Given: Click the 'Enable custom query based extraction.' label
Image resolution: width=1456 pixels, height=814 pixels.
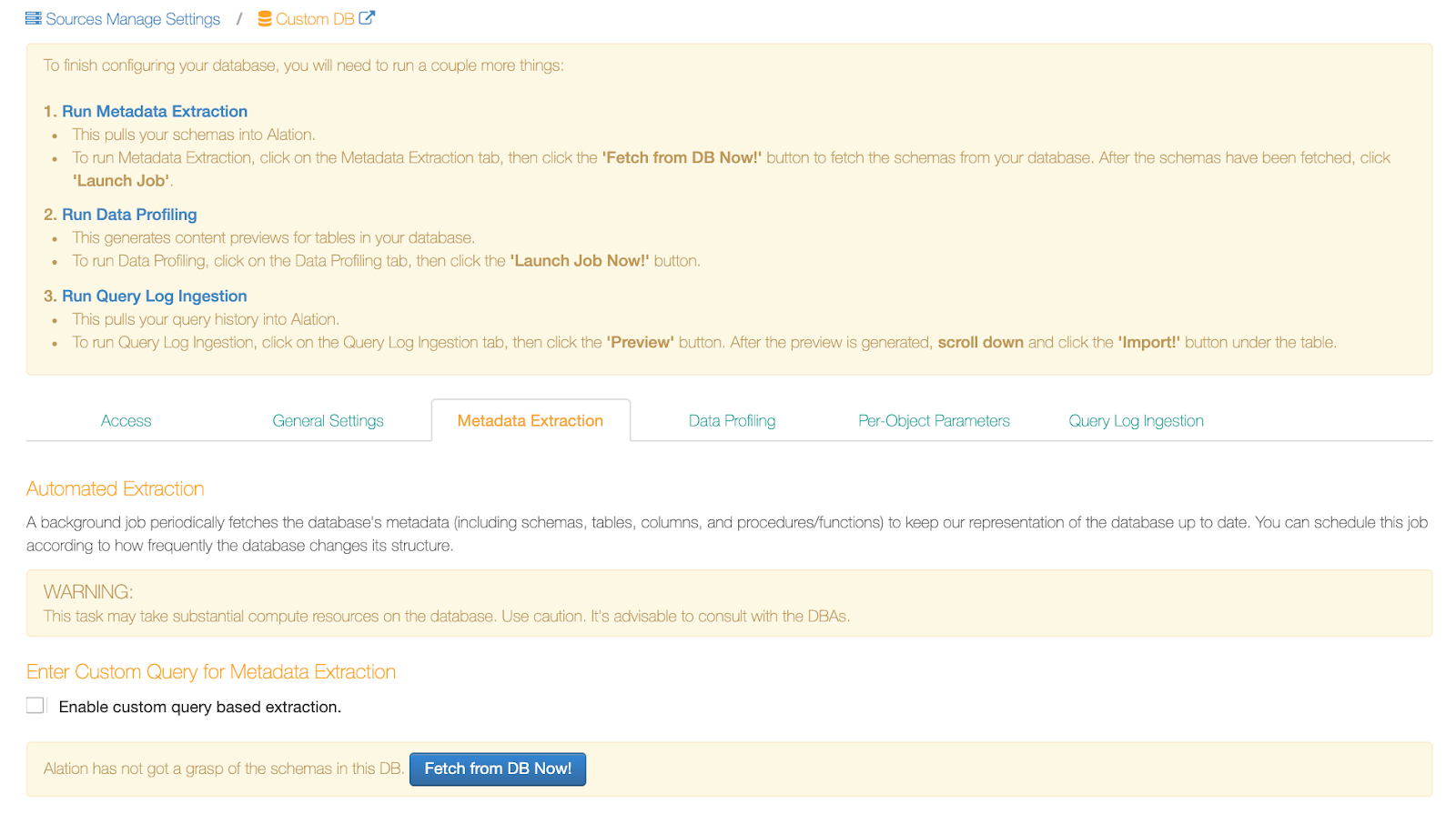Looking at the screenshot, I should 200,708.
